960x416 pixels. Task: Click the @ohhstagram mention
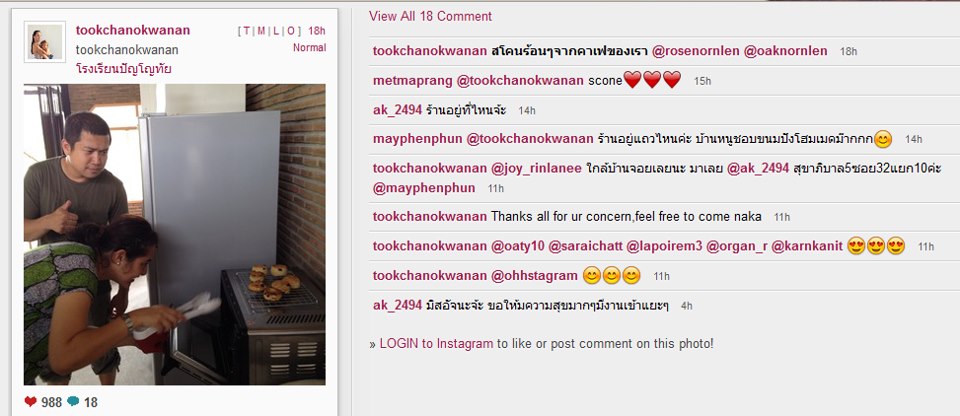click(x=534, y=276)
